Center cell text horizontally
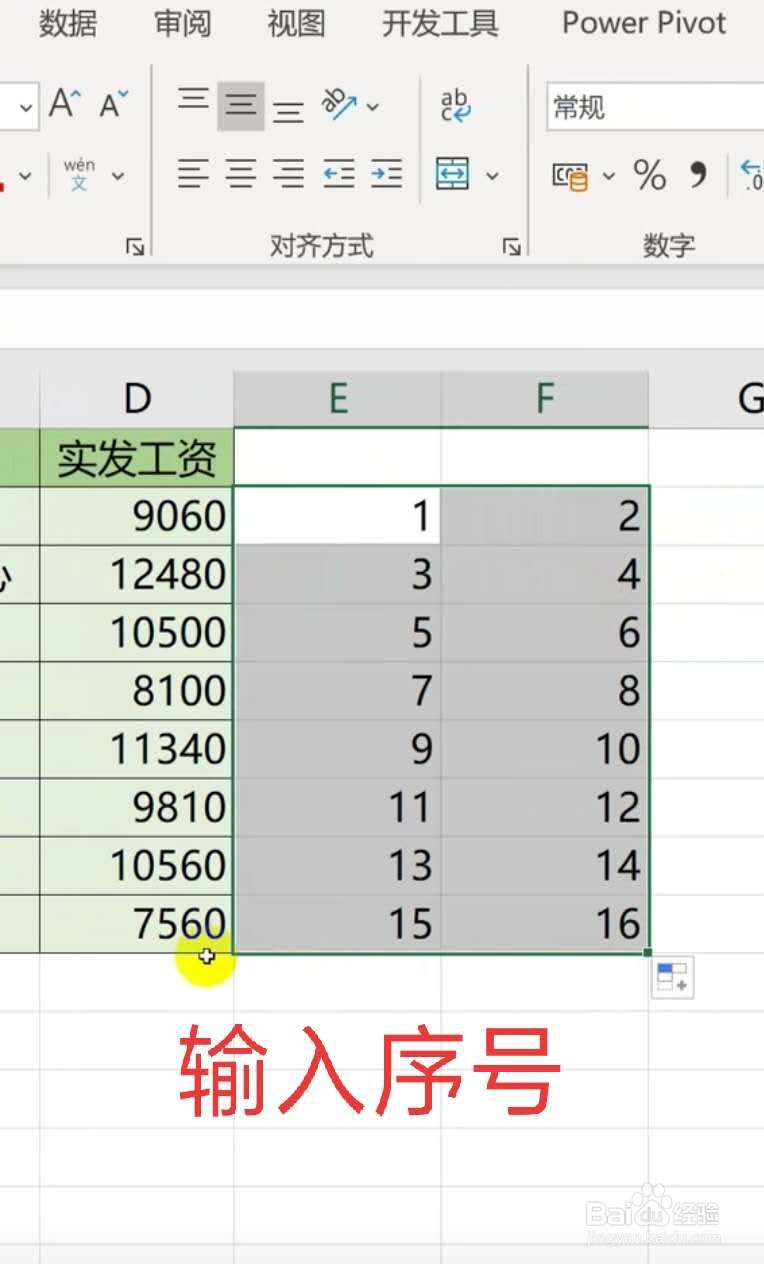The image size is (764, 1264). (240, 175)
